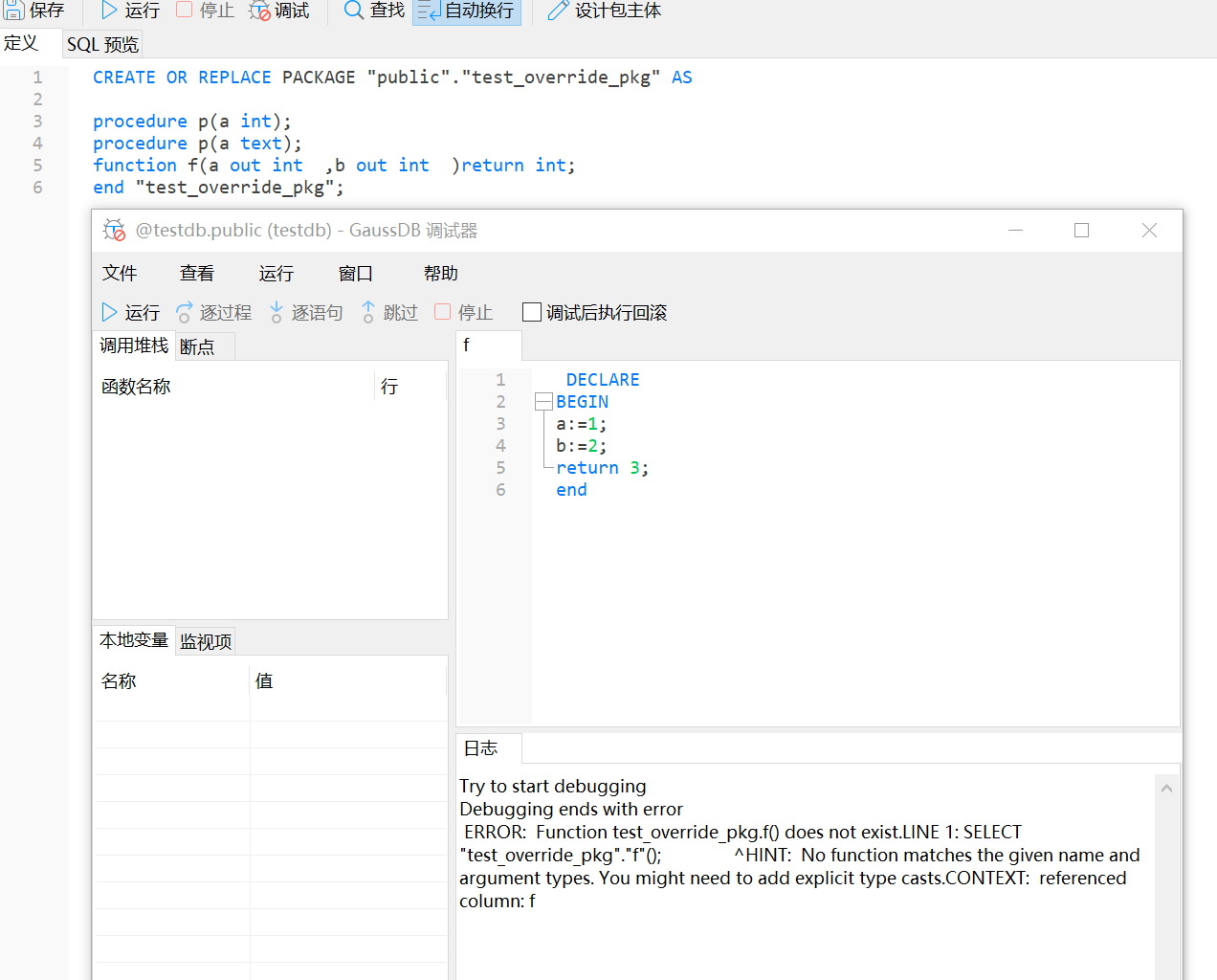Switch to the 监视项 watch tab
This screenshot has height=980, width=1217.
206,642
